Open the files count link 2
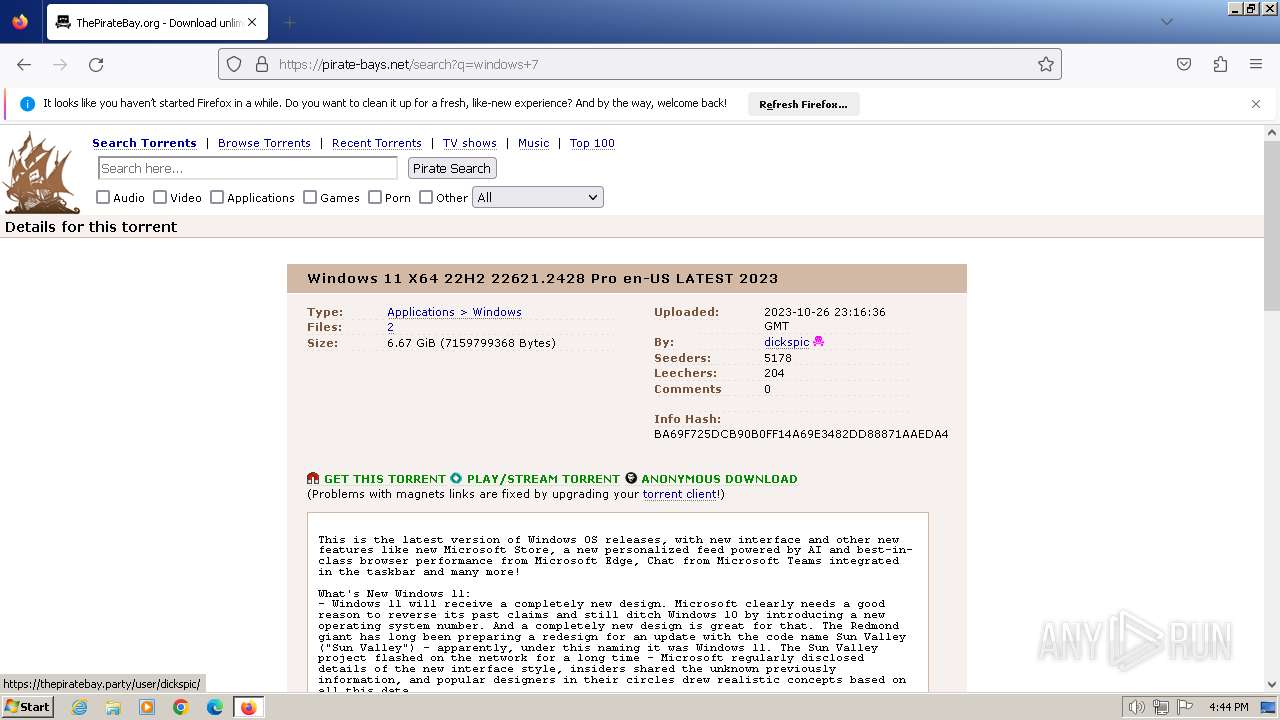Screen dimensions: 1280x720 click(x=390, y=327)
